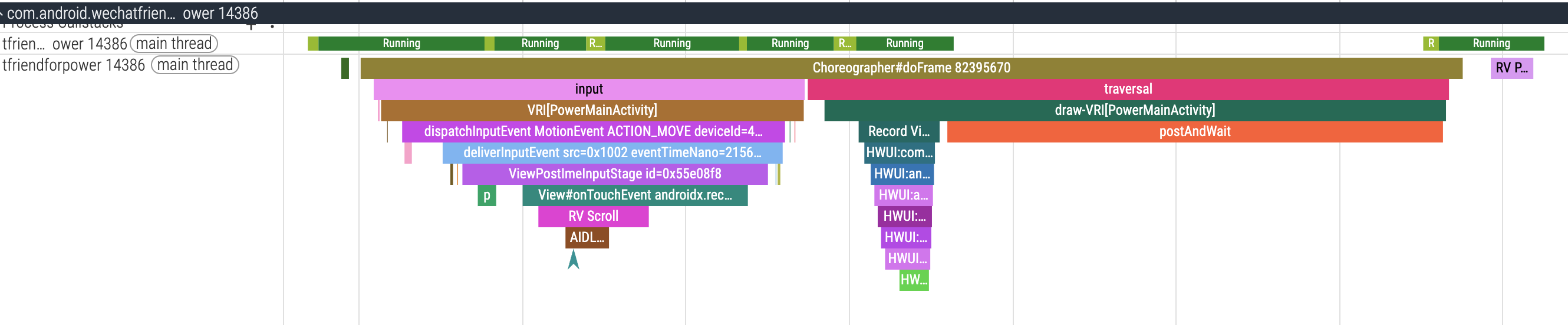Click the postAndWait slice
The width and height of the screenshot is (1568, 325).
click(x=1194, y=132)
